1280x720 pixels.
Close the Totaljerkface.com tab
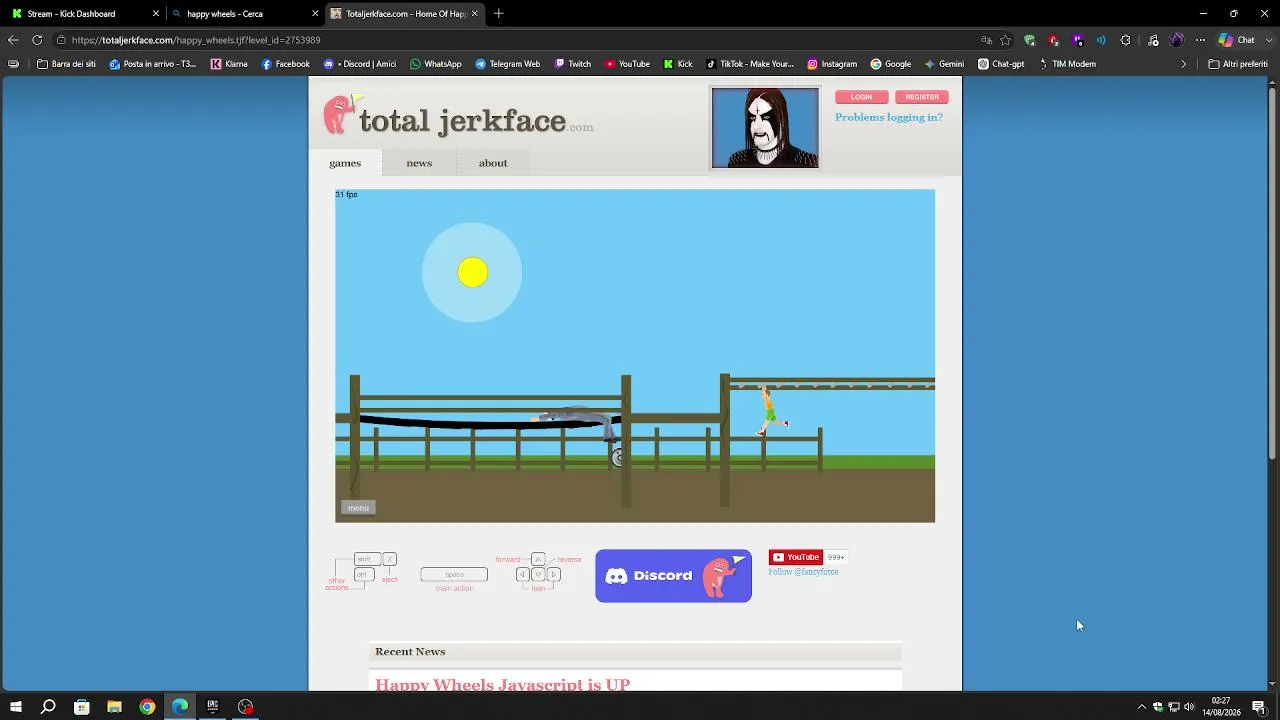(x=475, y=14)
